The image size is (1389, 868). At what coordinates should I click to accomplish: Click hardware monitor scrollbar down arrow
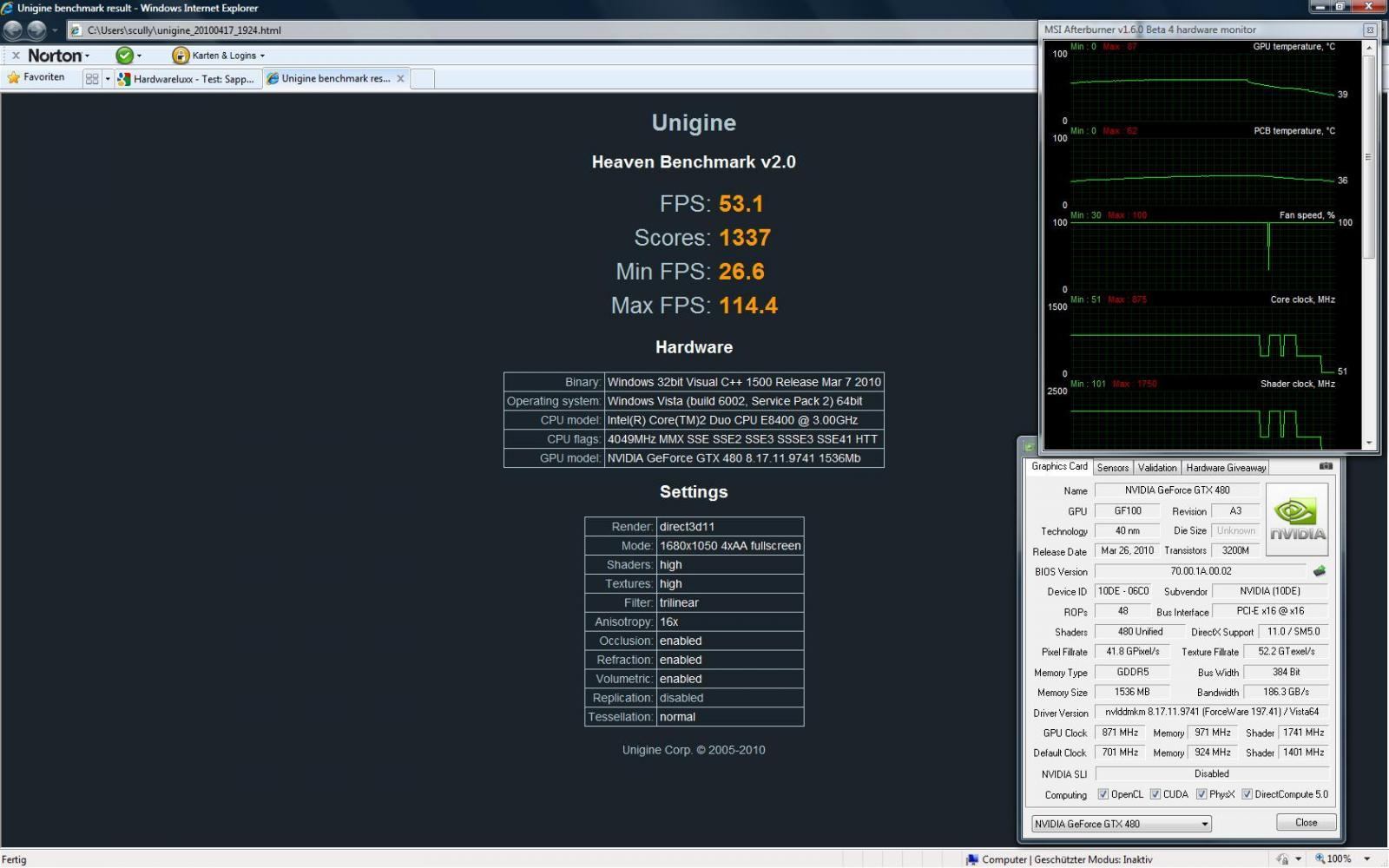(x=1370, y=443)
